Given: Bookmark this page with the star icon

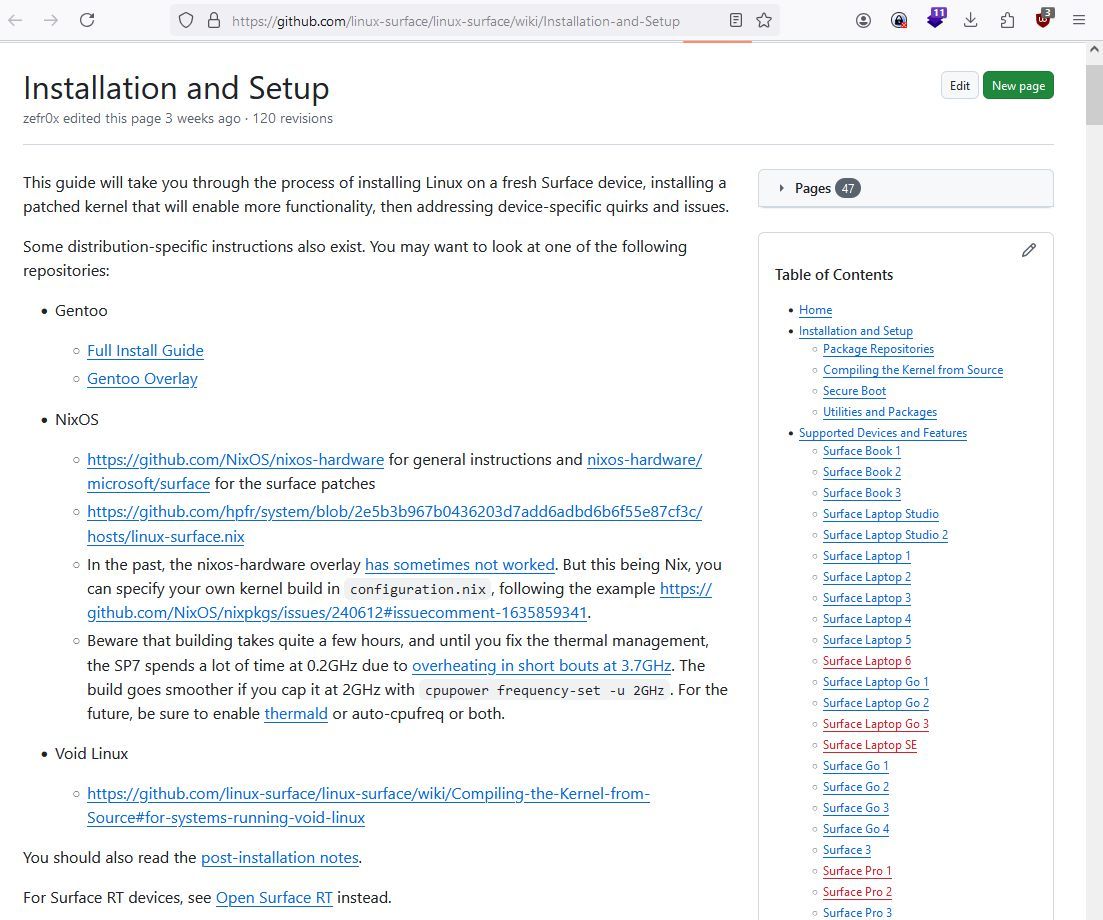Looking at the screenshot, I should pyautogui.click(x=764, y=20).
